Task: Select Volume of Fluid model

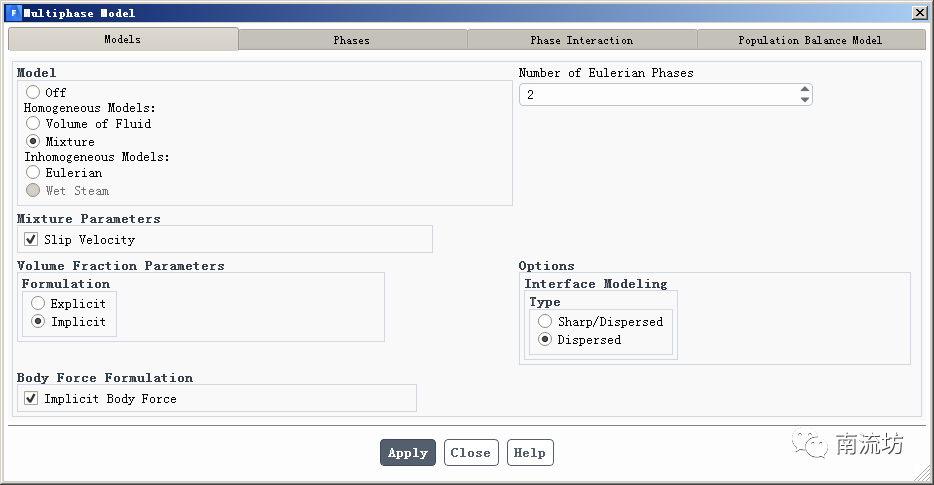Action: pyautogui.click(x=34, y=123)
